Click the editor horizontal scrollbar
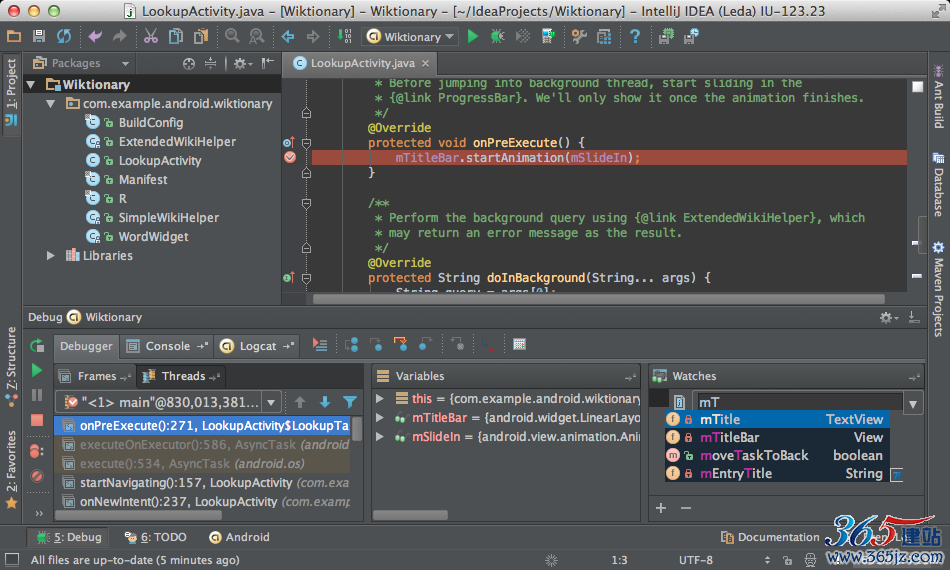950x570 pixels. pos(598,299)
